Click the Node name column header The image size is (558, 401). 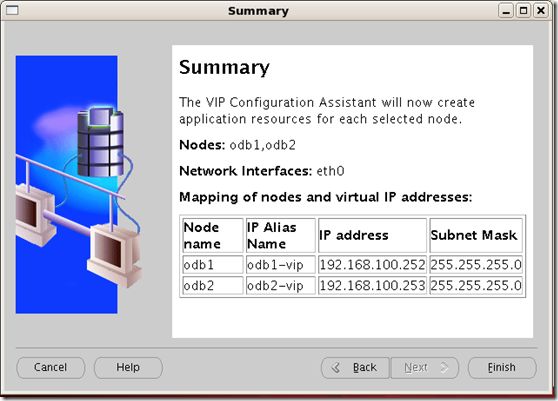(213, 235)
